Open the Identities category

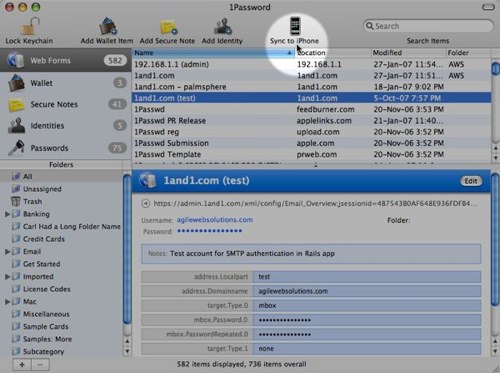65,126
